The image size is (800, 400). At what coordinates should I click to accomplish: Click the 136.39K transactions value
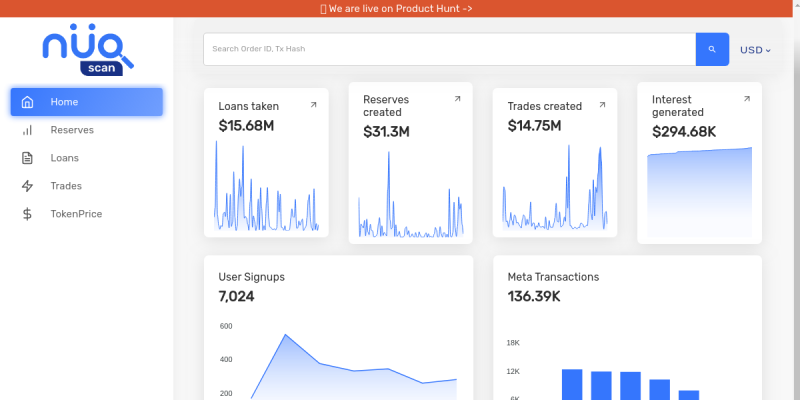tap(534, 296)
